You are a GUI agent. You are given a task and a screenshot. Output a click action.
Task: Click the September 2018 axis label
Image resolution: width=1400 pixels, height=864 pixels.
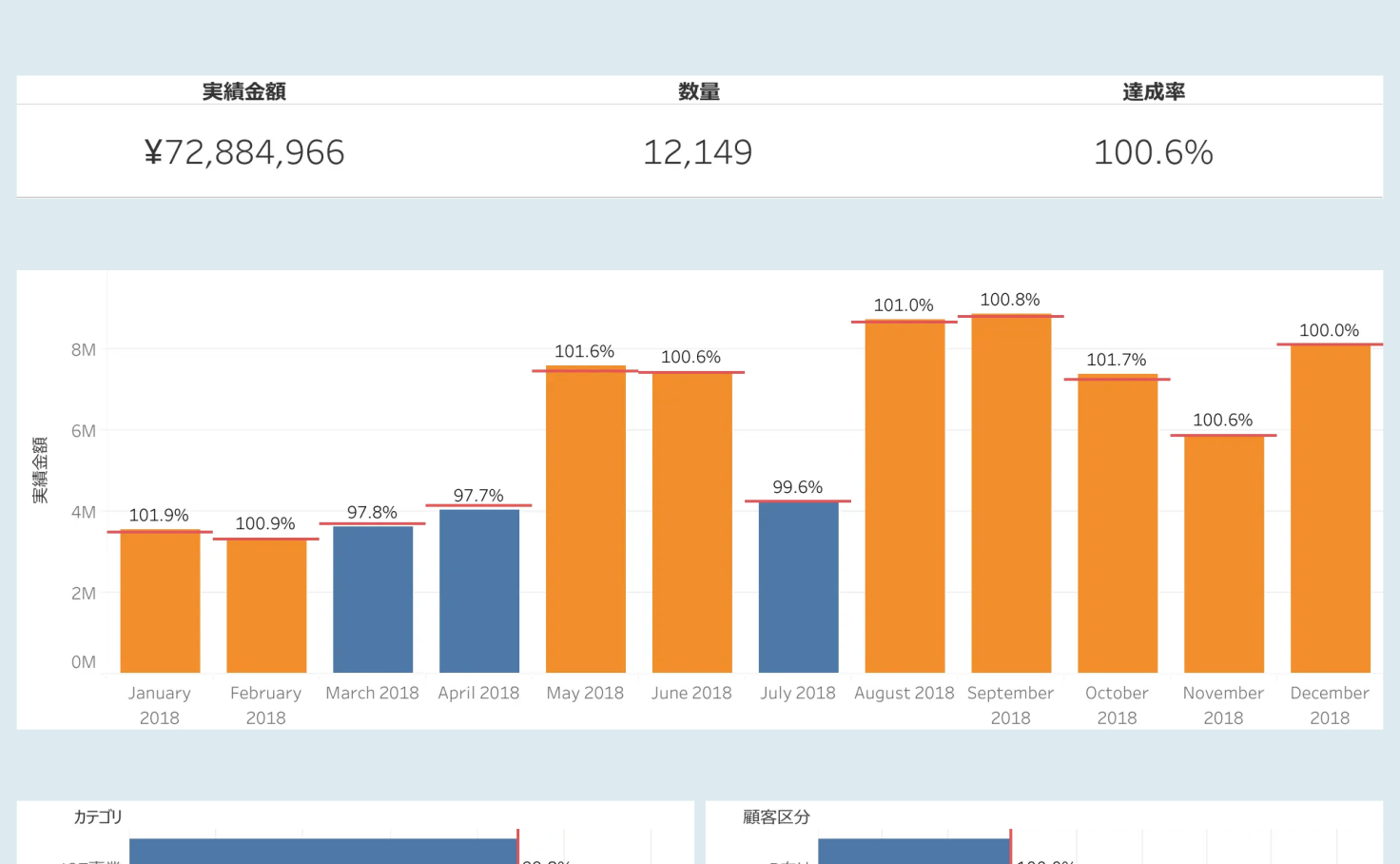[1011, 705]
